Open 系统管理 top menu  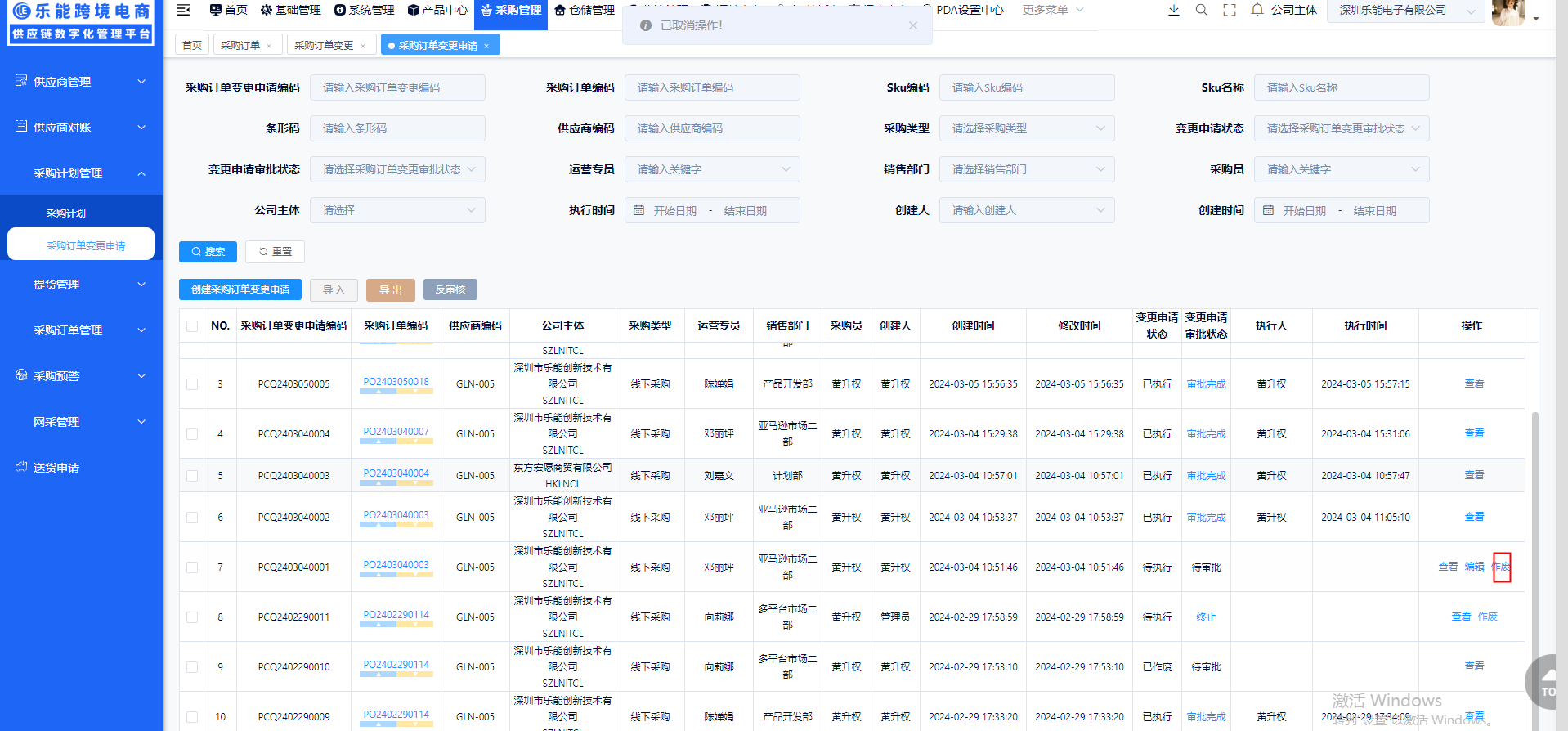pos(364,10)
